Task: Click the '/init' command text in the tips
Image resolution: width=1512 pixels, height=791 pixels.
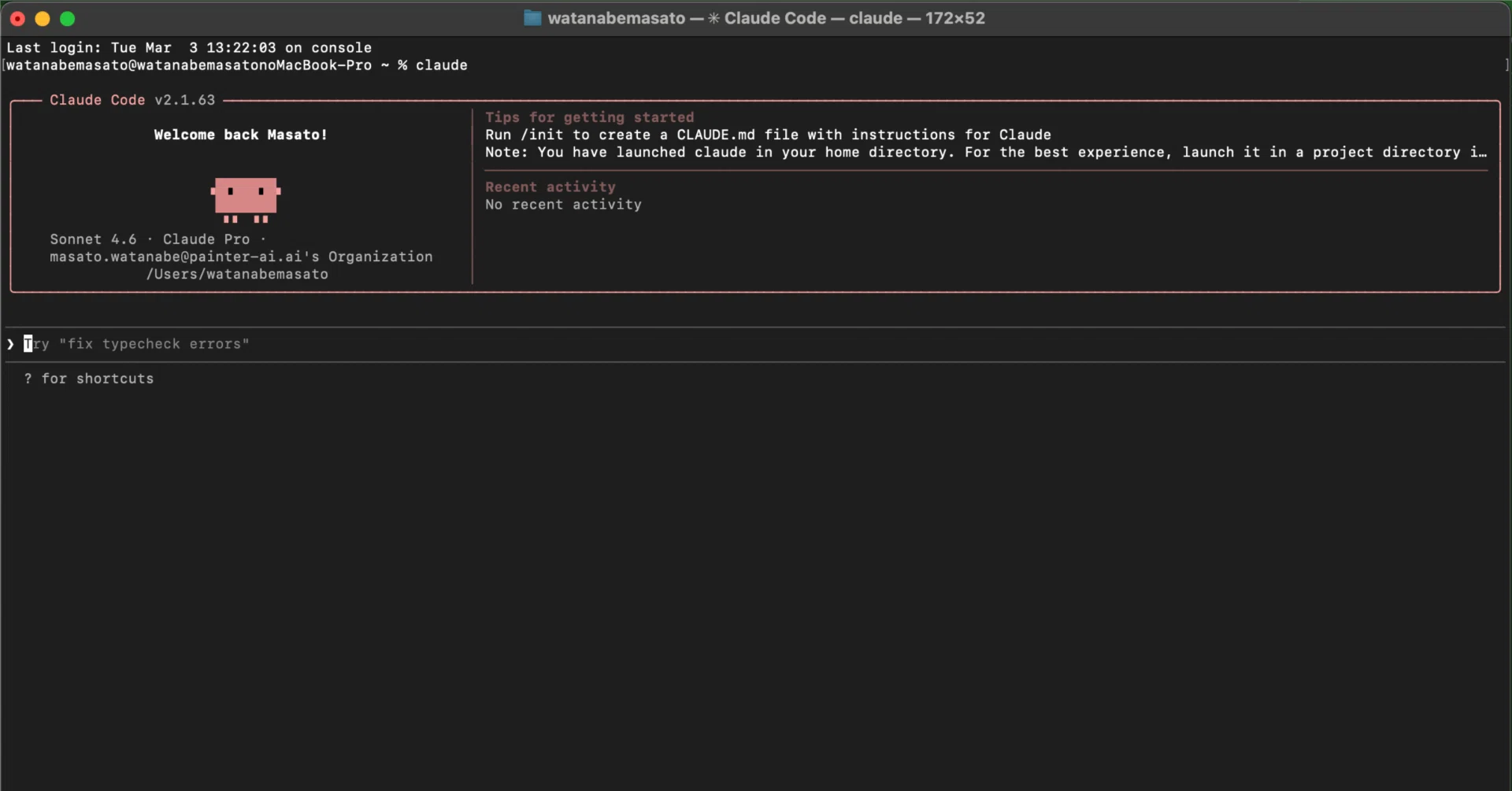Action: (x=542, y=135)
